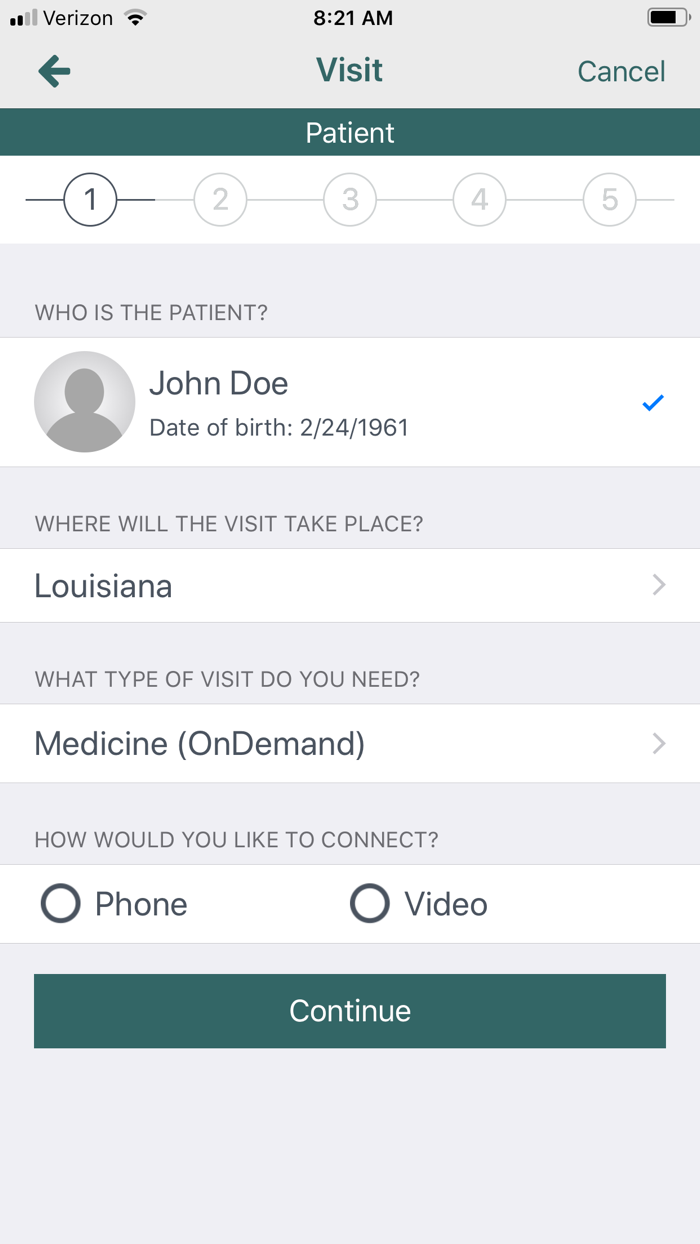Tap the back arrow to go back

[x=53, y=71]
